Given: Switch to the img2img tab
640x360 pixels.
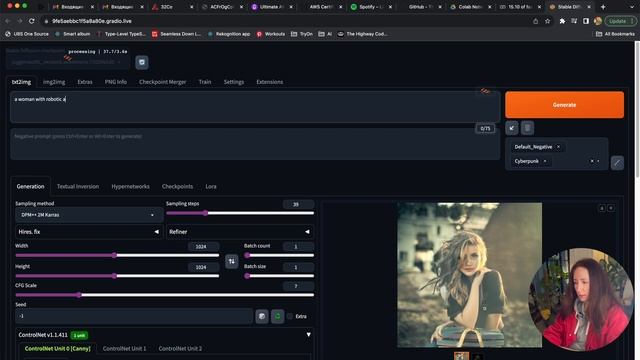Looking at the screenshot, I should tap(54, 82).
